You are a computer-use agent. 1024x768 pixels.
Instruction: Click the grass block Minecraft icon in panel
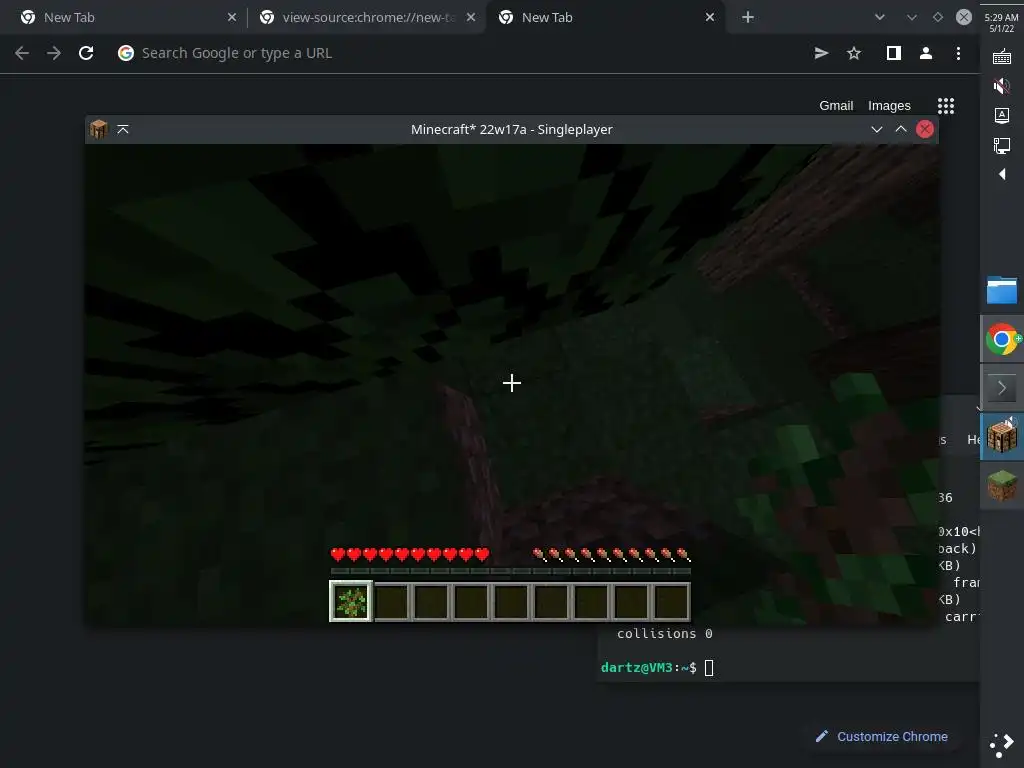click(x=1002, y=486)
